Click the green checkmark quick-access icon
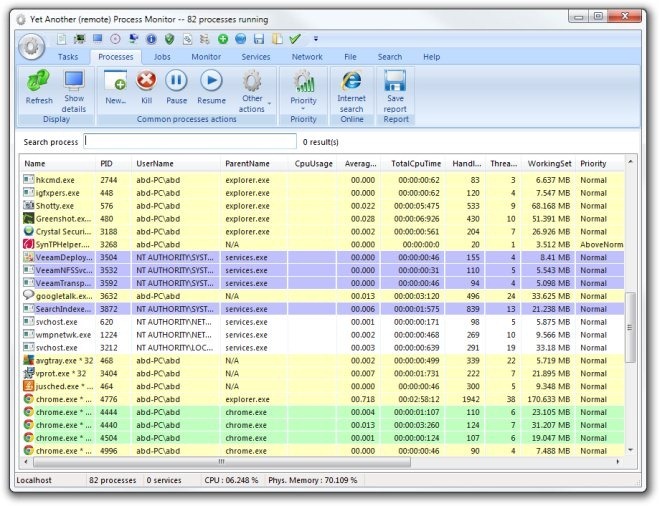Viewport: 660px width, 506px height. (295, 39)
